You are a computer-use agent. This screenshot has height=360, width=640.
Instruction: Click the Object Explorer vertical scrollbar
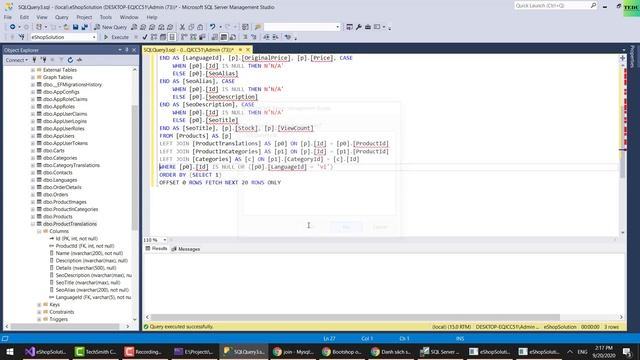135,167
